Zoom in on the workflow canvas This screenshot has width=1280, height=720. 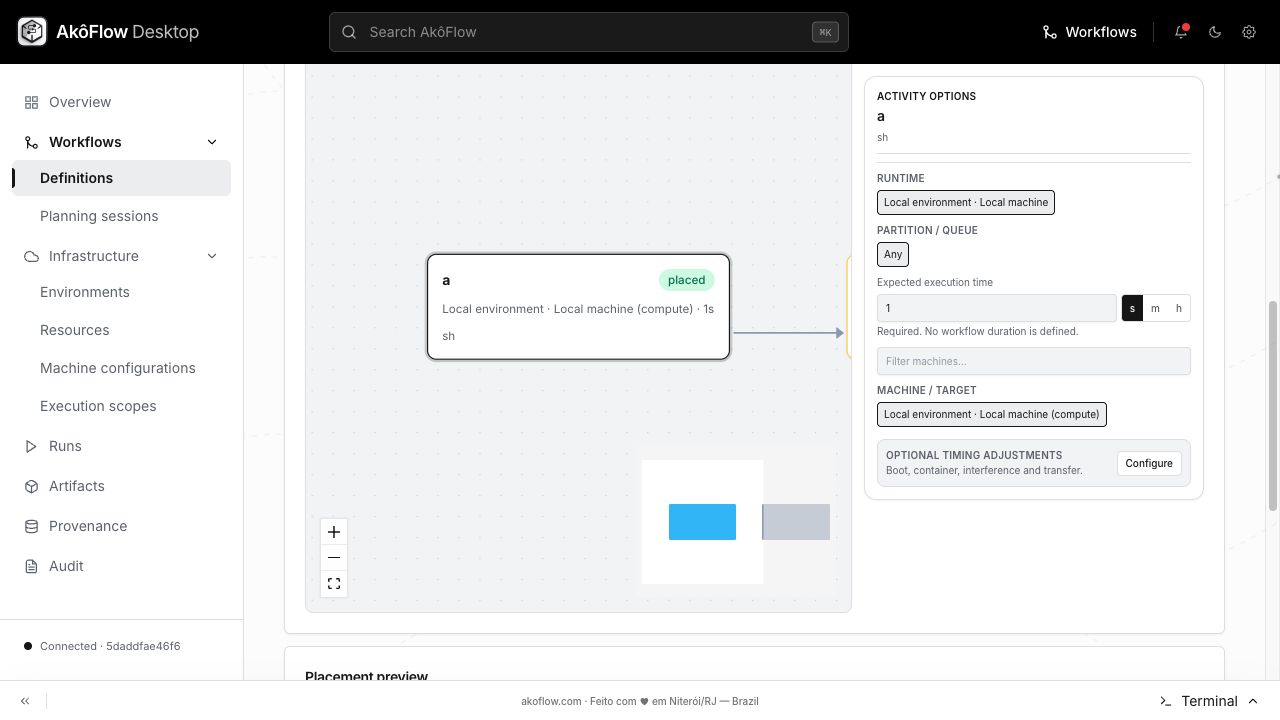point(334,532)
